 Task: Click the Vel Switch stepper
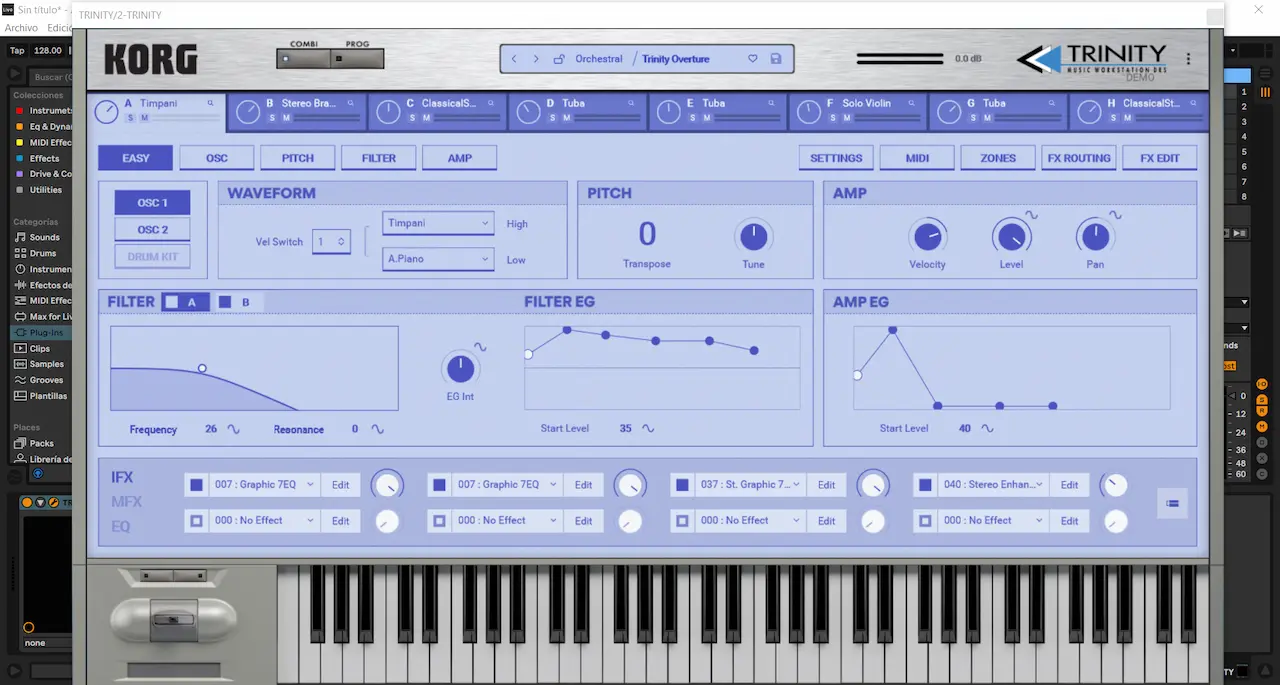[331, 241]
